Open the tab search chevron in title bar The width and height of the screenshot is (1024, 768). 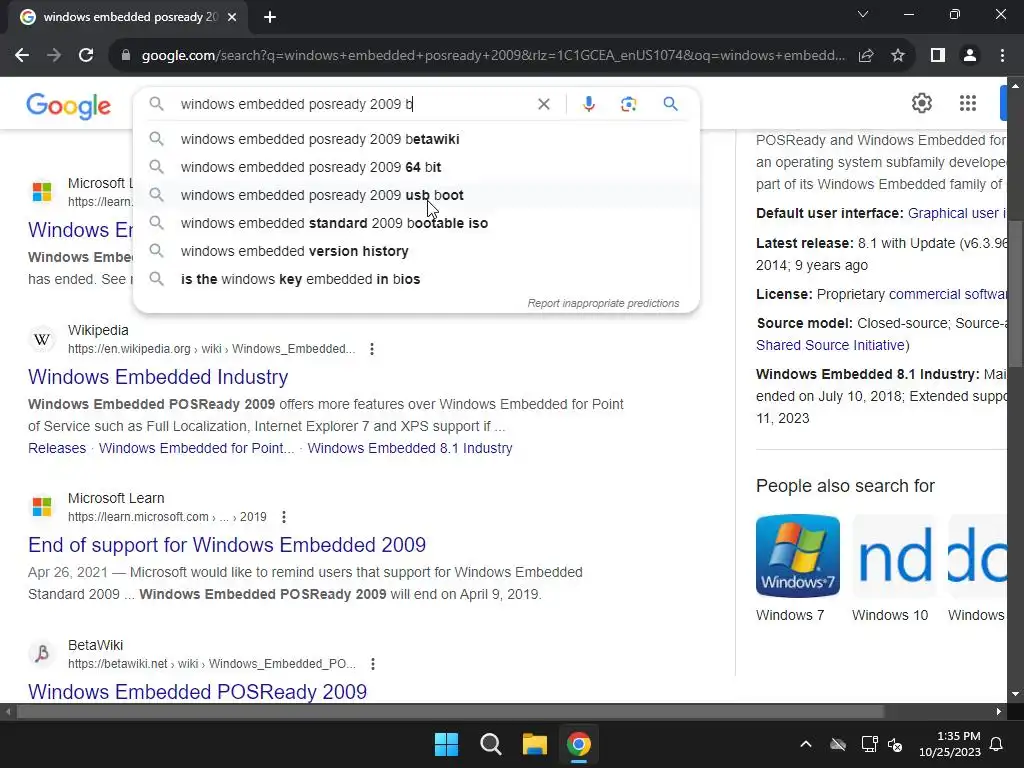click(863, 14)
